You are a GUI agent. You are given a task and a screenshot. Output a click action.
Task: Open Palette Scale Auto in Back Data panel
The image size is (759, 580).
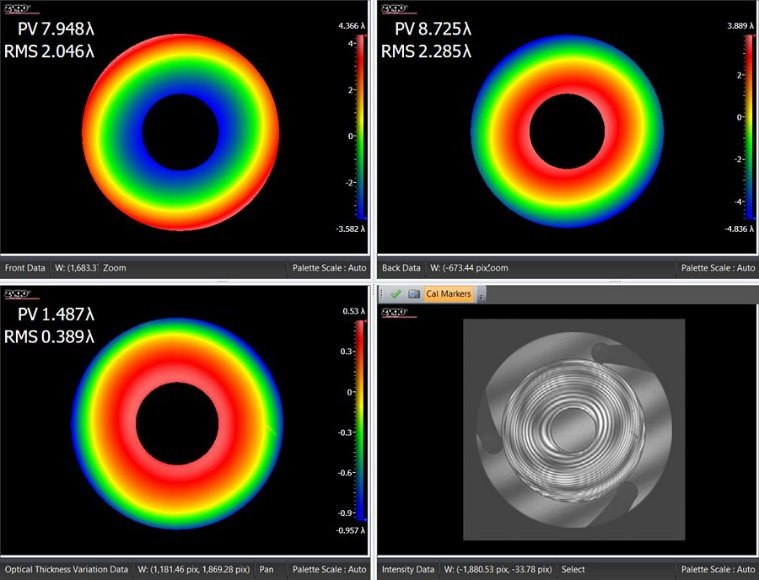[x=716, y=268]
